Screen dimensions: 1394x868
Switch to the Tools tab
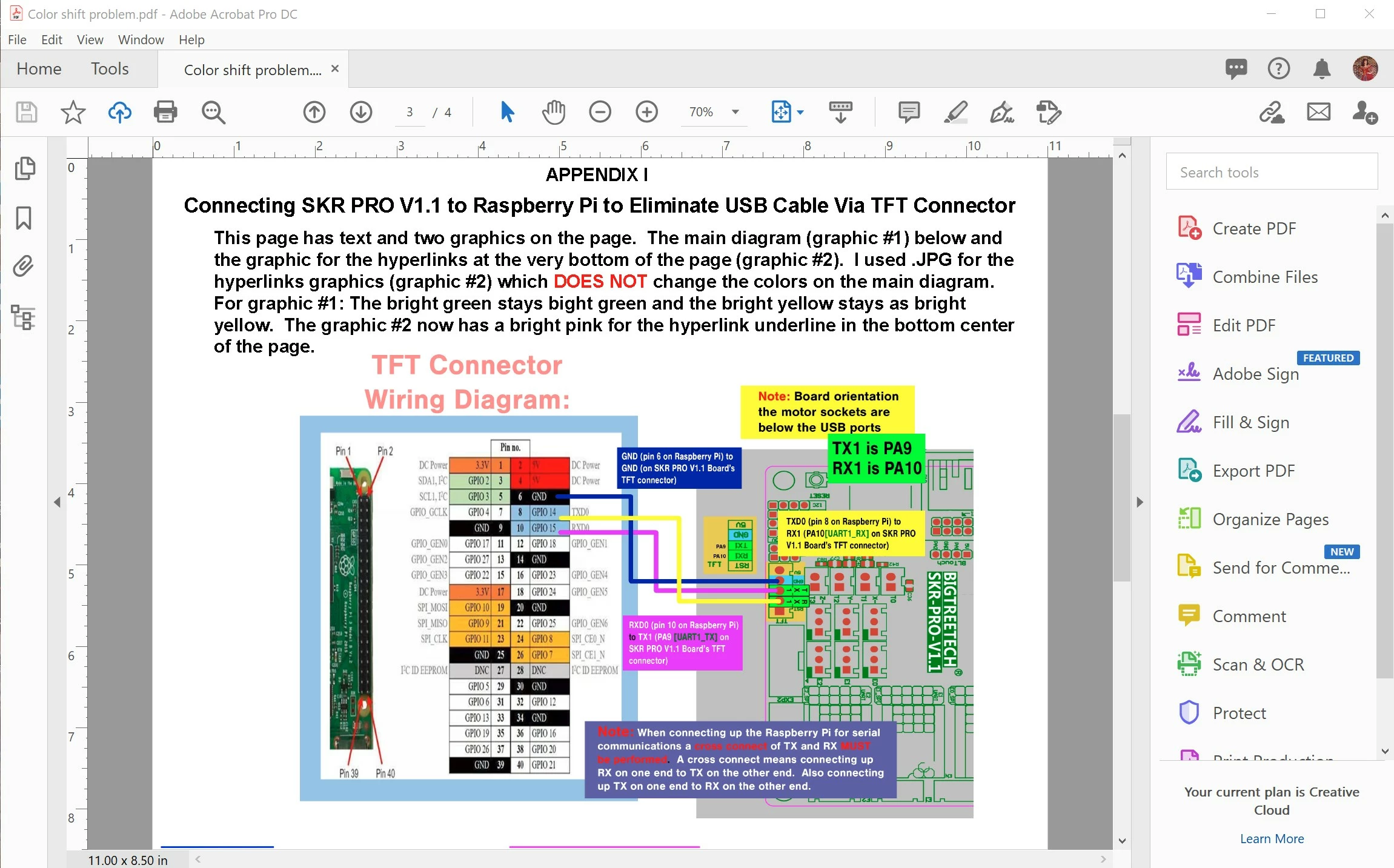click(x=110, y=68)
